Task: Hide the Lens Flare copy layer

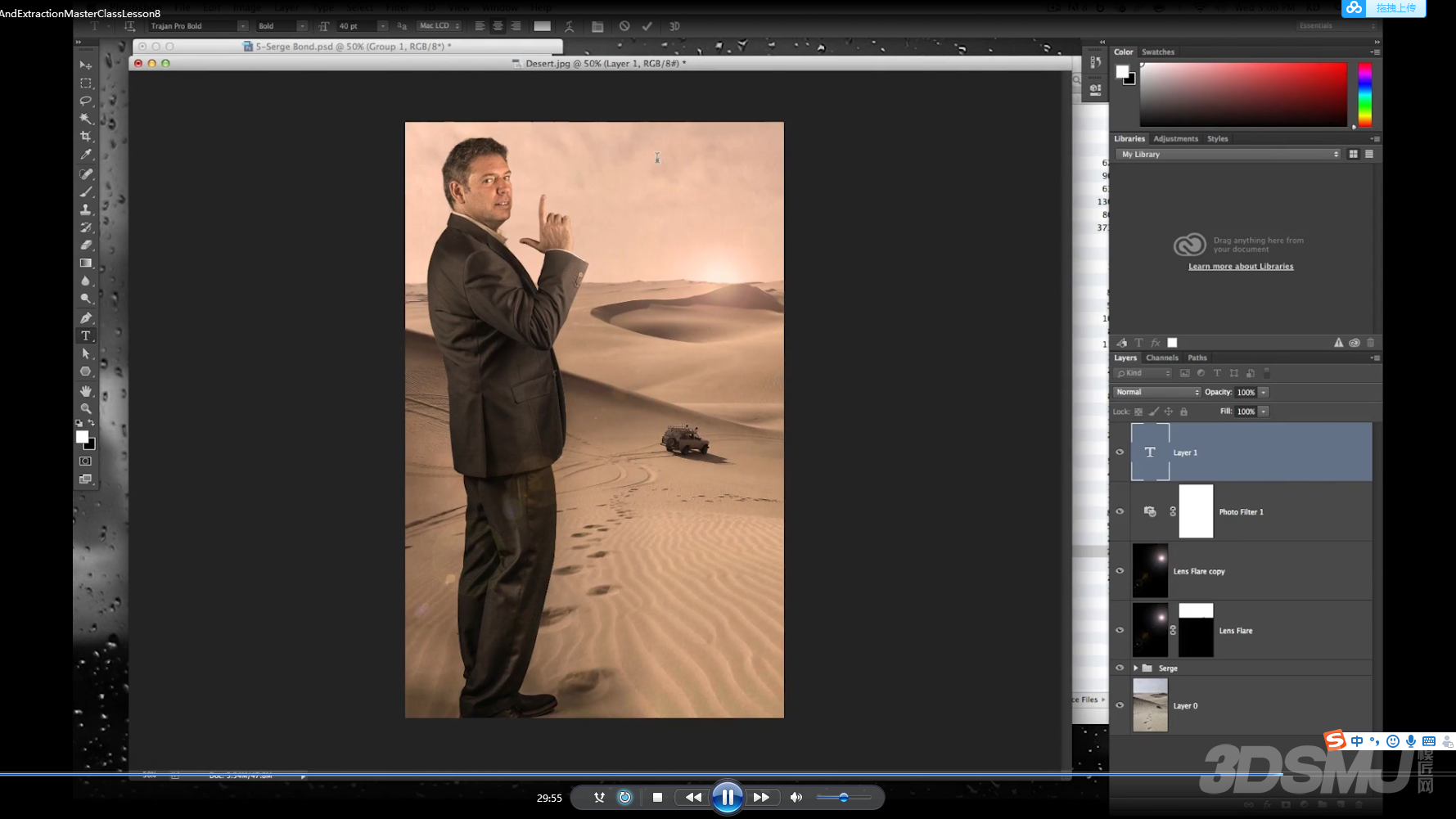Action: pos(1120,571)
